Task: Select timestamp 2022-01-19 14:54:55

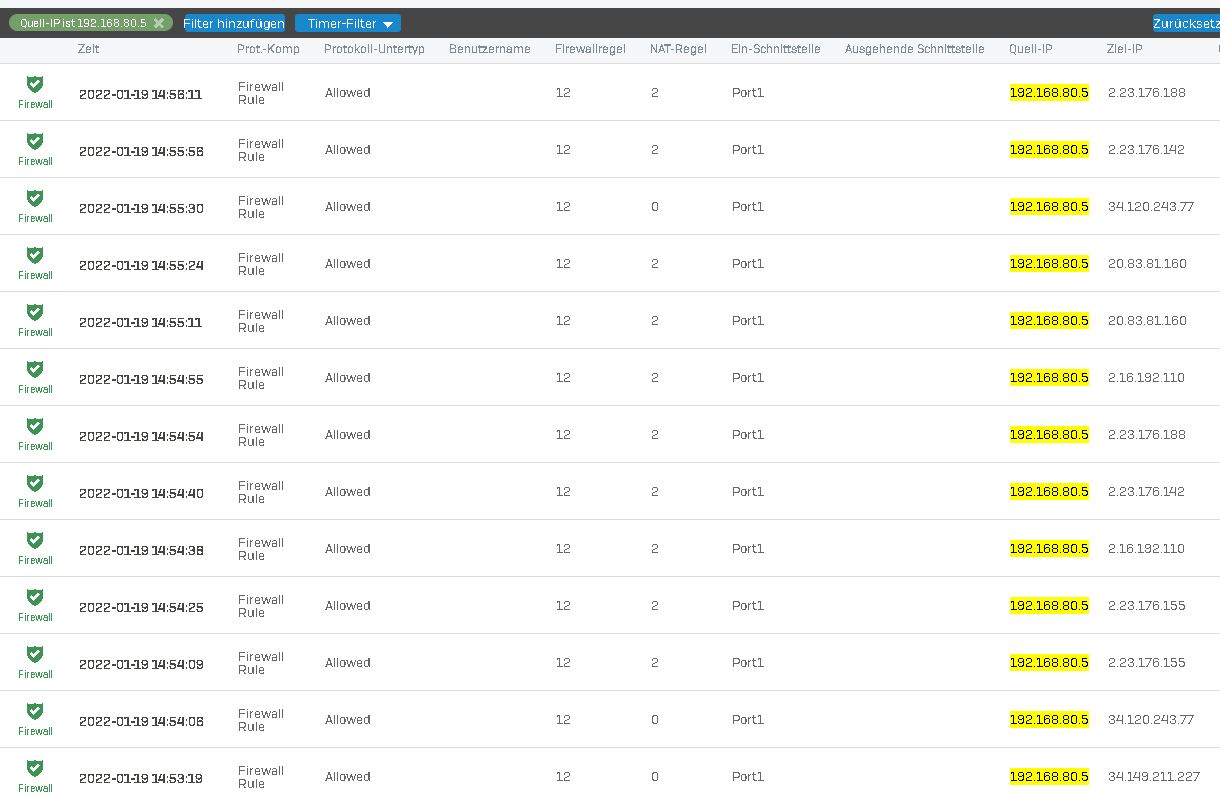Action: tap(141, 379)
